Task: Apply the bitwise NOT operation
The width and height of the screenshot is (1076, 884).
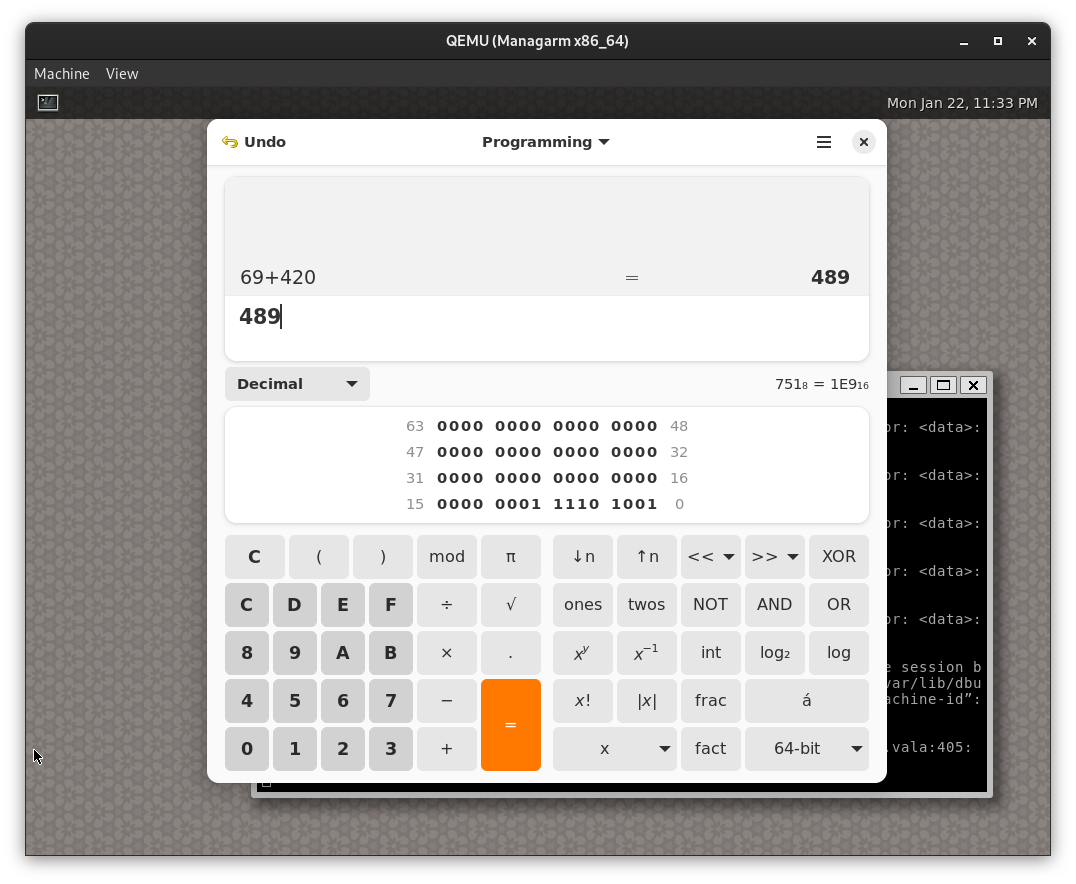Action: click(x=711, y=604)
